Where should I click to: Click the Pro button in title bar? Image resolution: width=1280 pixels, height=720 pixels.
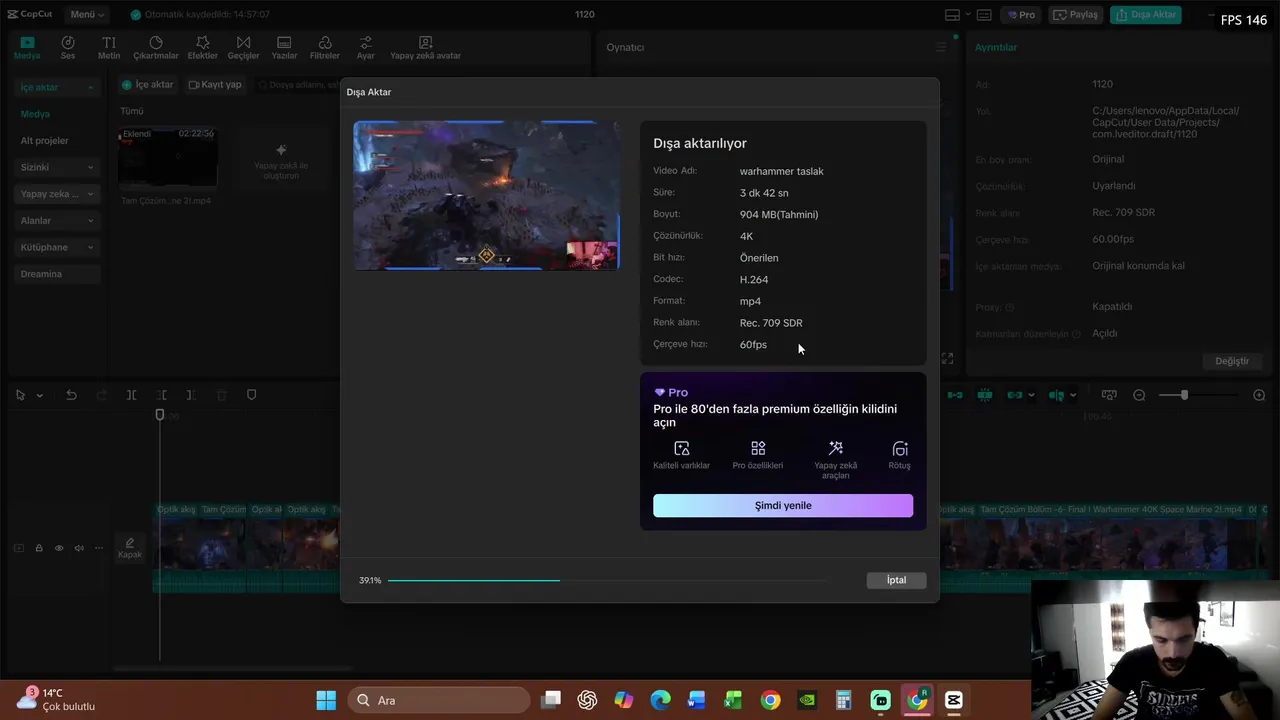pos(1021,15)
